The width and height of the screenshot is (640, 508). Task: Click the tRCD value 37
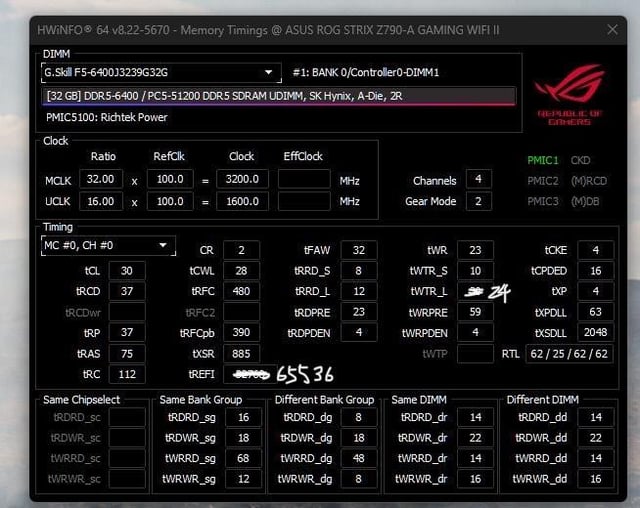(127, 291)
